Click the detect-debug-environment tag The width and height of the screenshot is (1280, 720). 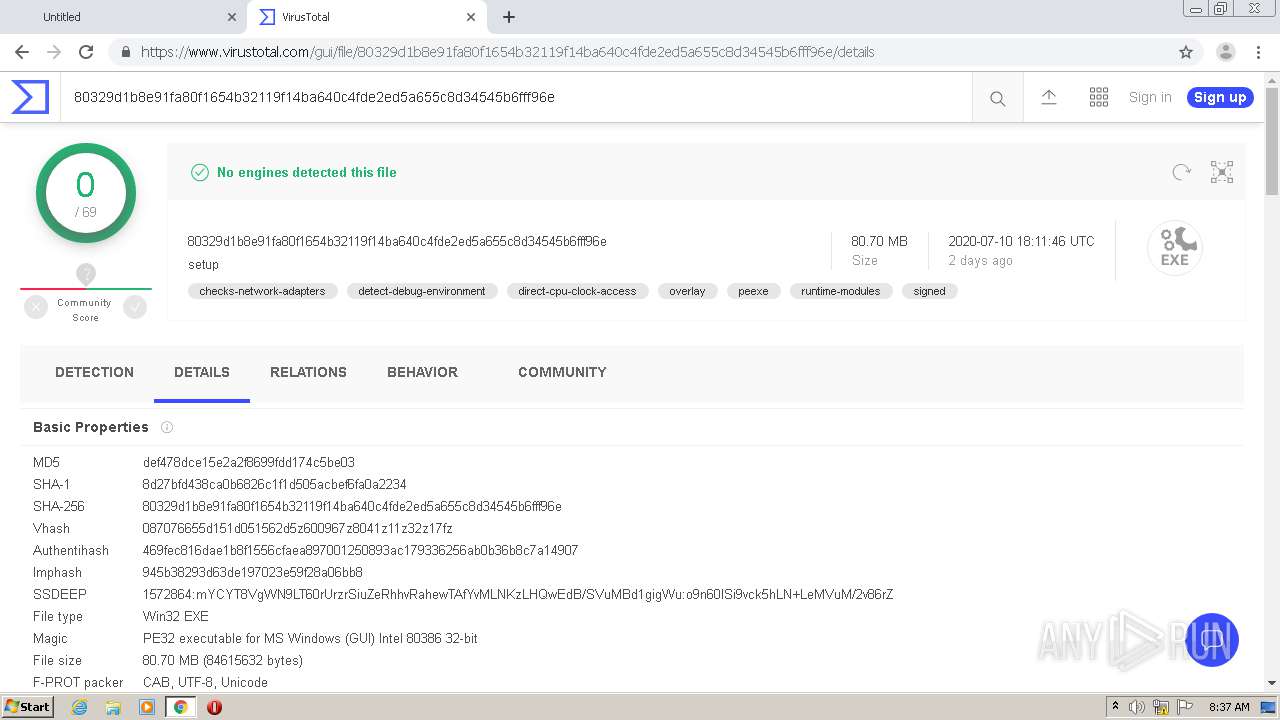pyautogui.click(x=422, y=291)
